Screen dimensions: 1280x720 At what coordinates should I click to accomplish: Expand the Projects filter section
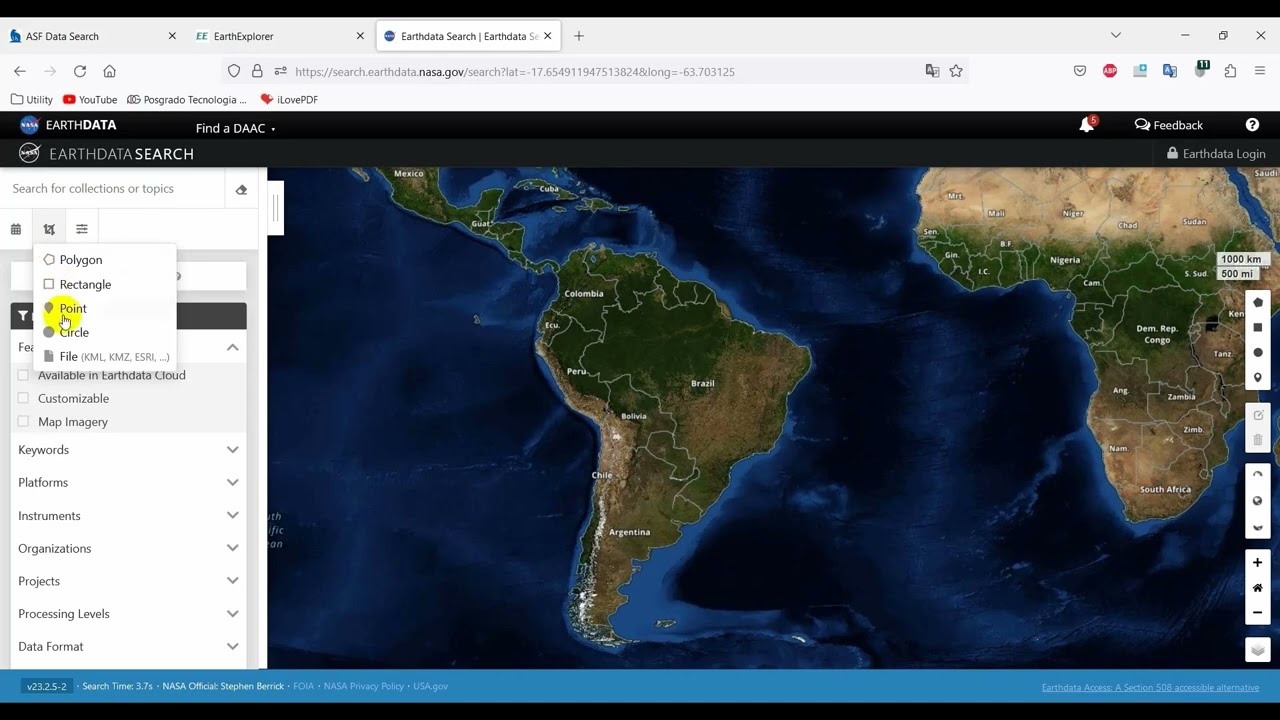click(x=128, y=581)
